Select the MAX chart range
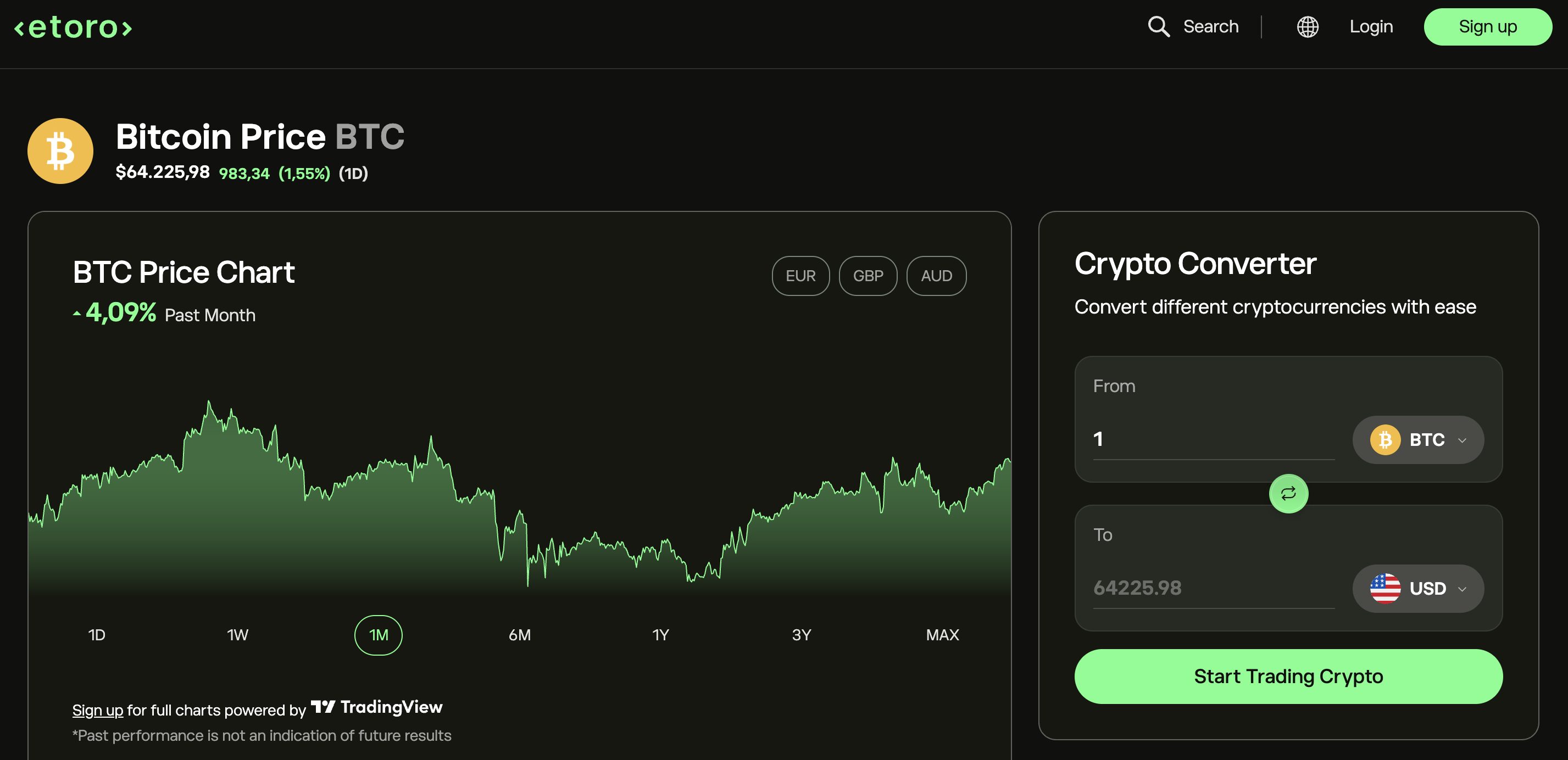The image size is (1568, 760). pos(942,635)
